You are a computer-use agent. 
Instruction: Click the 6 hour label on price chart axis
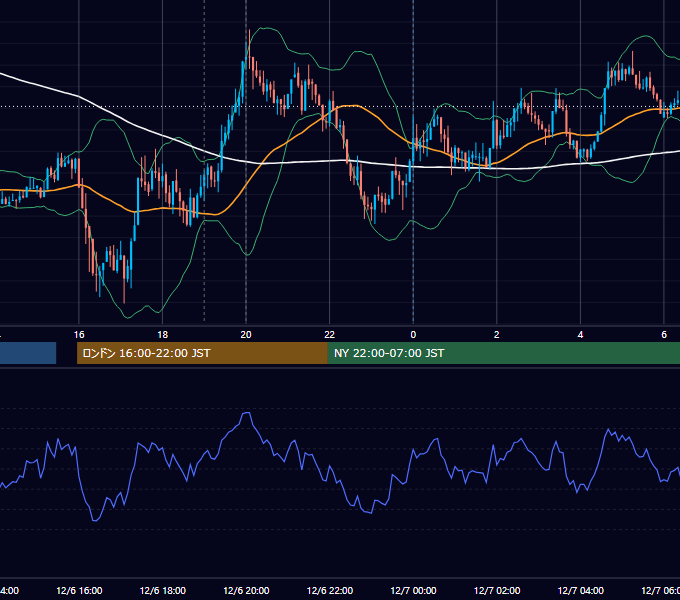(x=664, y=335)
